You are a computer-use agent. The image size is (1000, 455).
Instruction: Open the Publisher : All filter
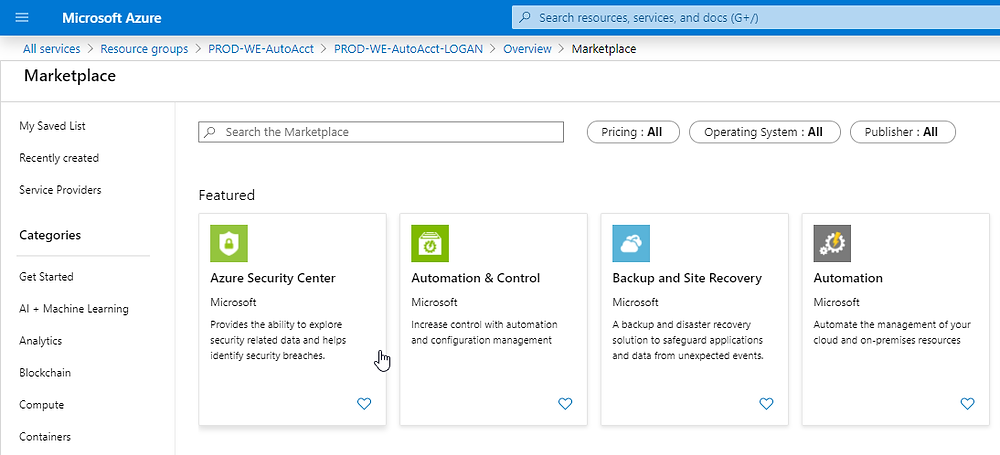903,132
